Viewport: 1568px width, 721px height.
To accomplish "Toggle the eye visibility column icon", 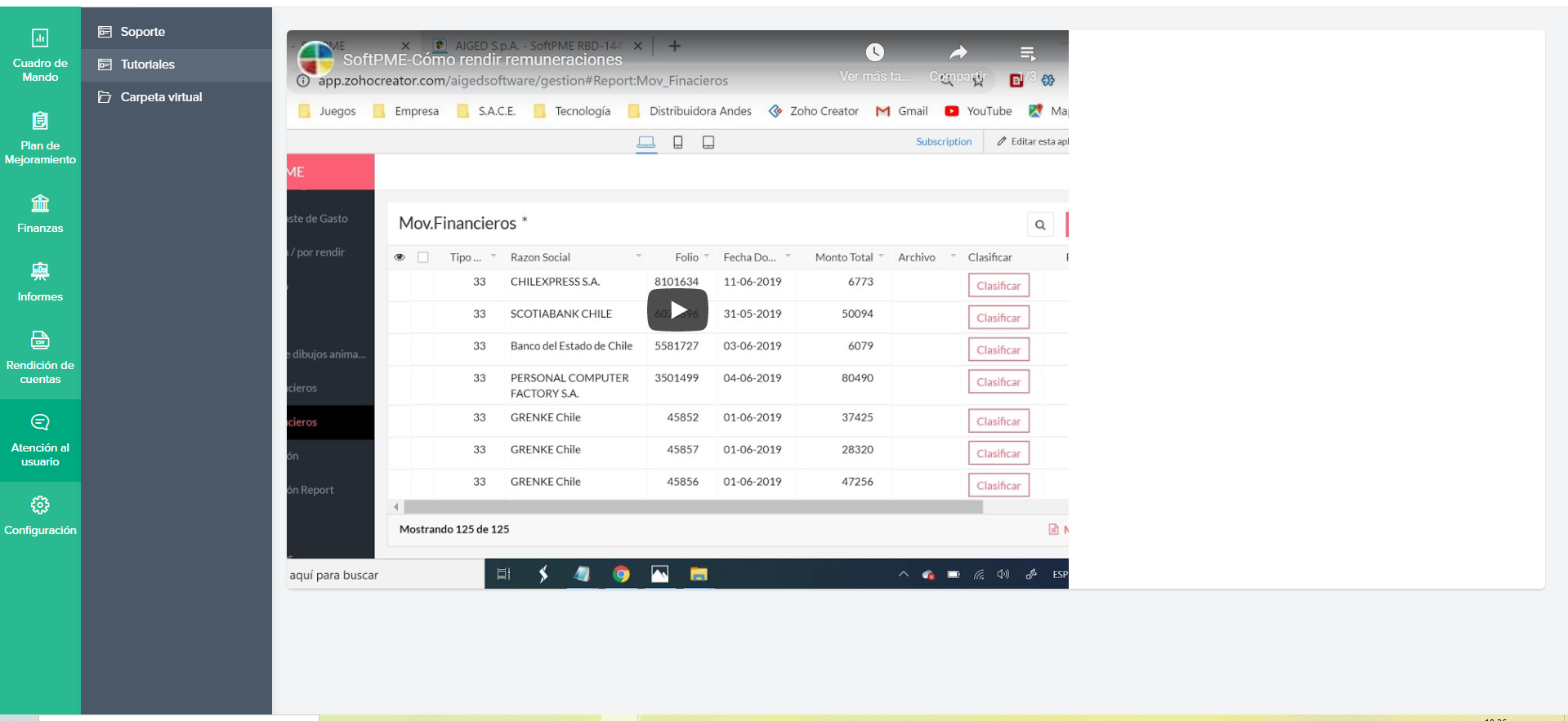I will tap(400, 257).
